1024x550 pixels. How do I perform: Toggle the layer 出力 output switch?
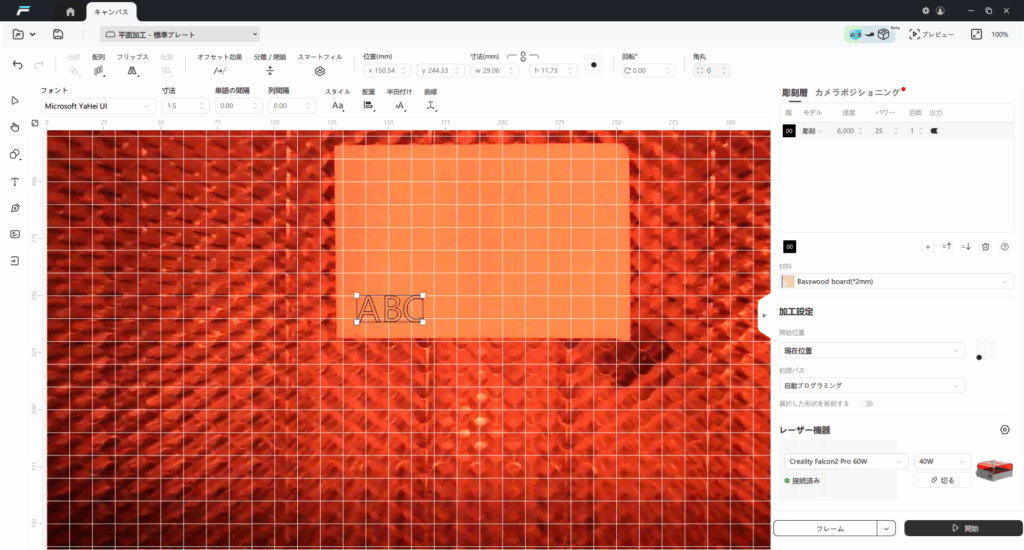click(935, 131)
